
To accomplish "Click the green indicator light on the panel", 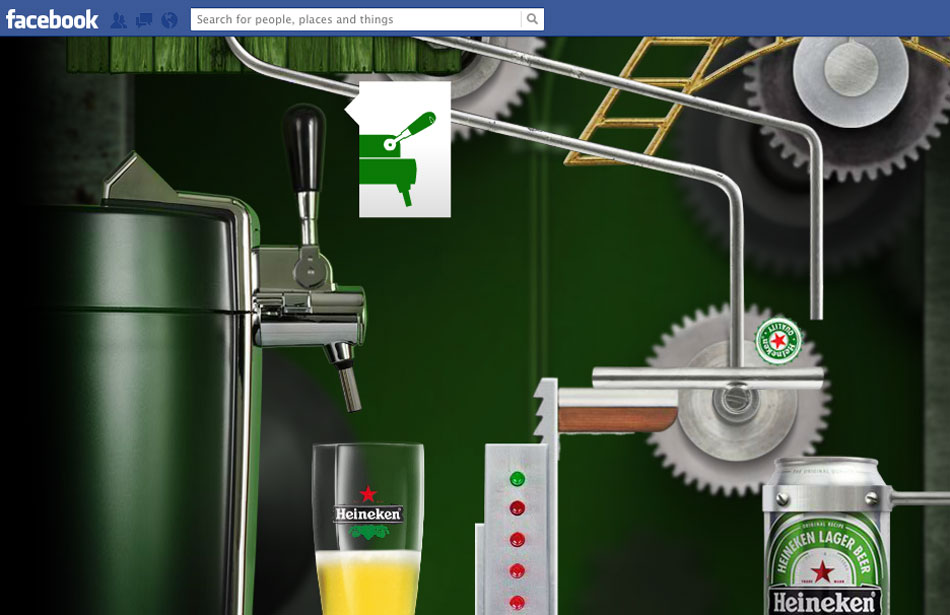I will [517, 479].
